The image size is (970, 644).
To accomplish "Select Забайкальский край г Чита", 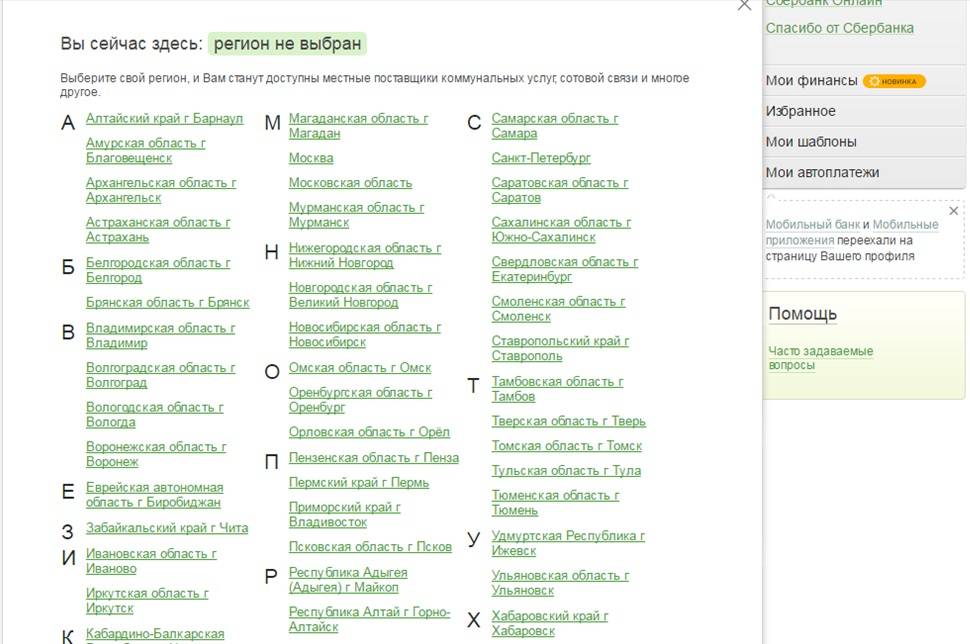I will tap(167, 528).
